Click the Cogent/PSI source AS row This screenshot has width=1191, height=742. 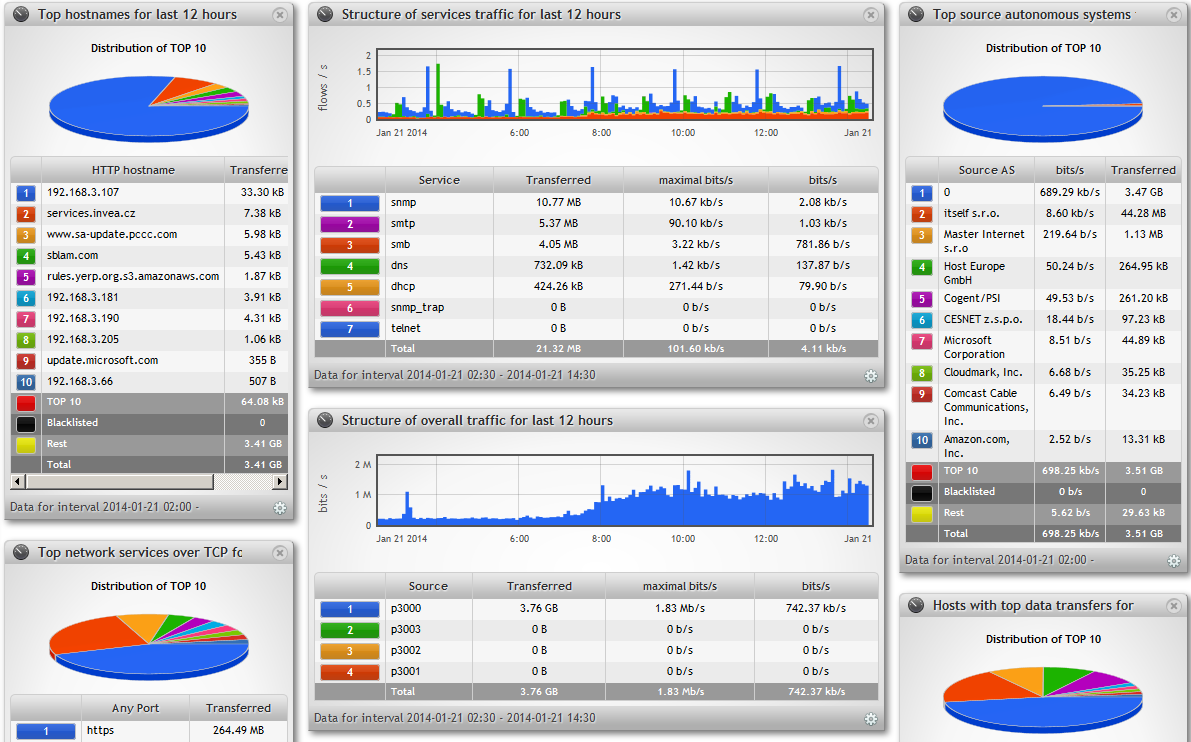(x=1044, y=298)
